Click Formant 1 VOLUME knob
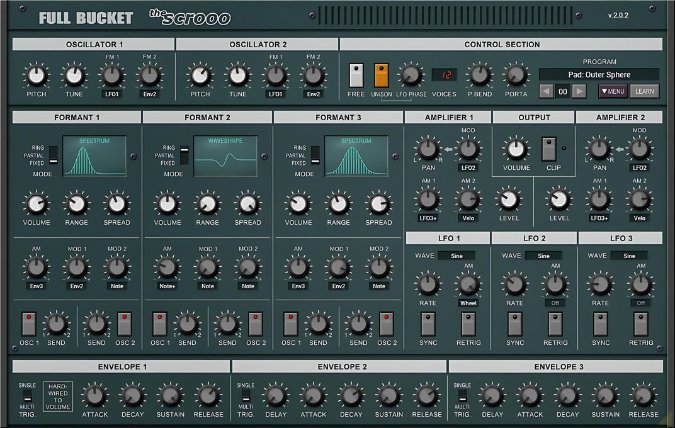The height and width of the screenshot is (428, 675). pos(36,204)
